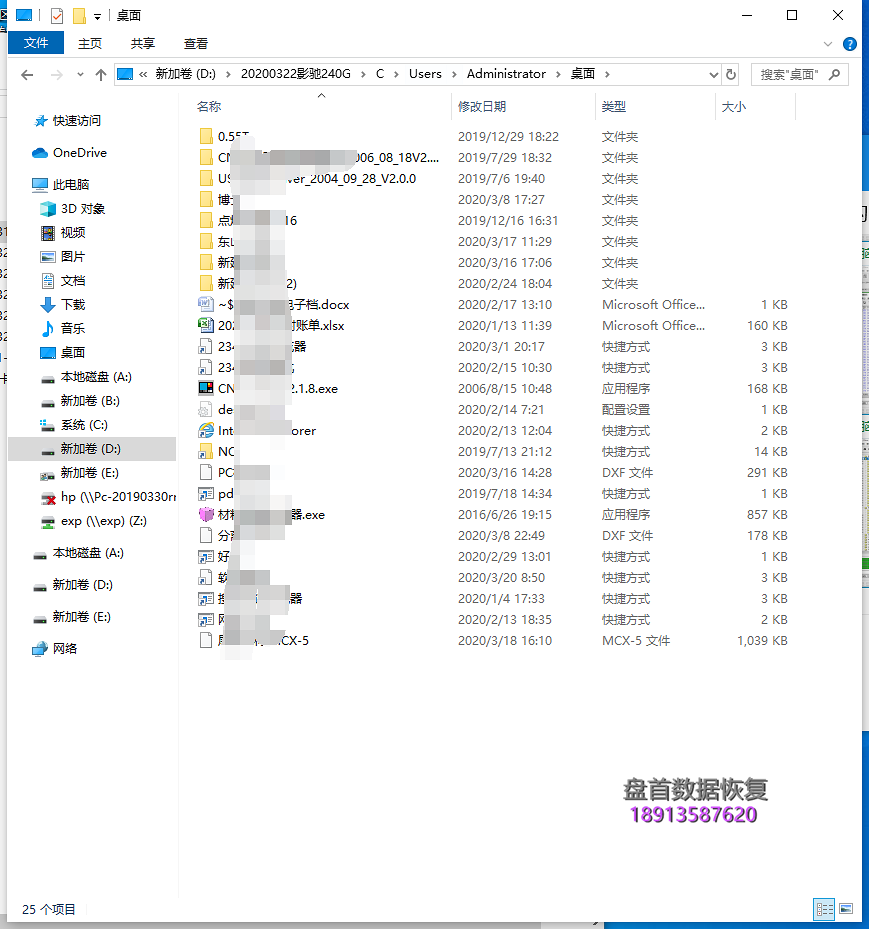The height and width of the screenshot is (929, 869).
Task: Select 新加卷 (B:) drive in sidebar
Action: point(89,401)
